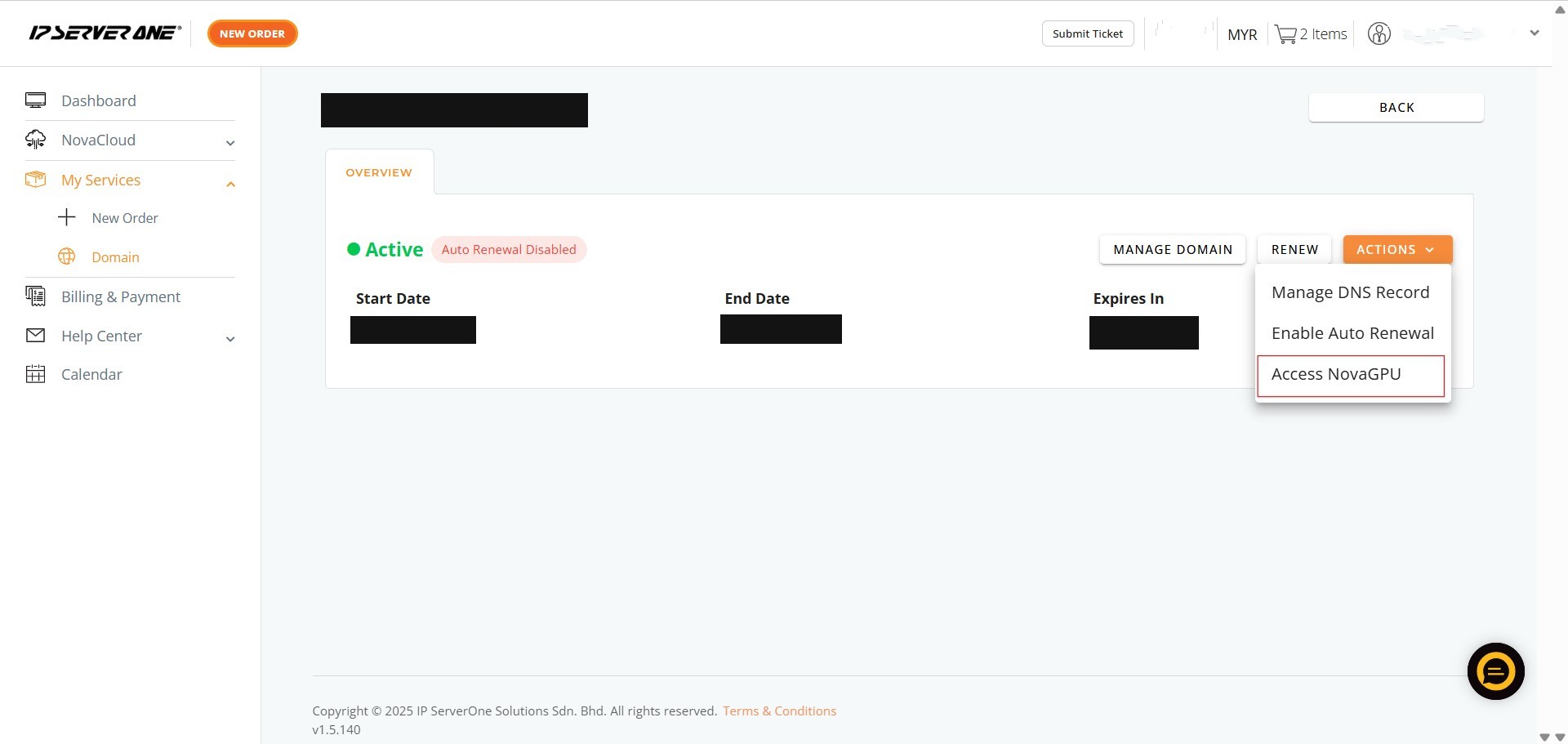The width and height of the screenshot is (1568, 744).
Task: Open the live chat bubble widget
Action: coord(1495,671)
